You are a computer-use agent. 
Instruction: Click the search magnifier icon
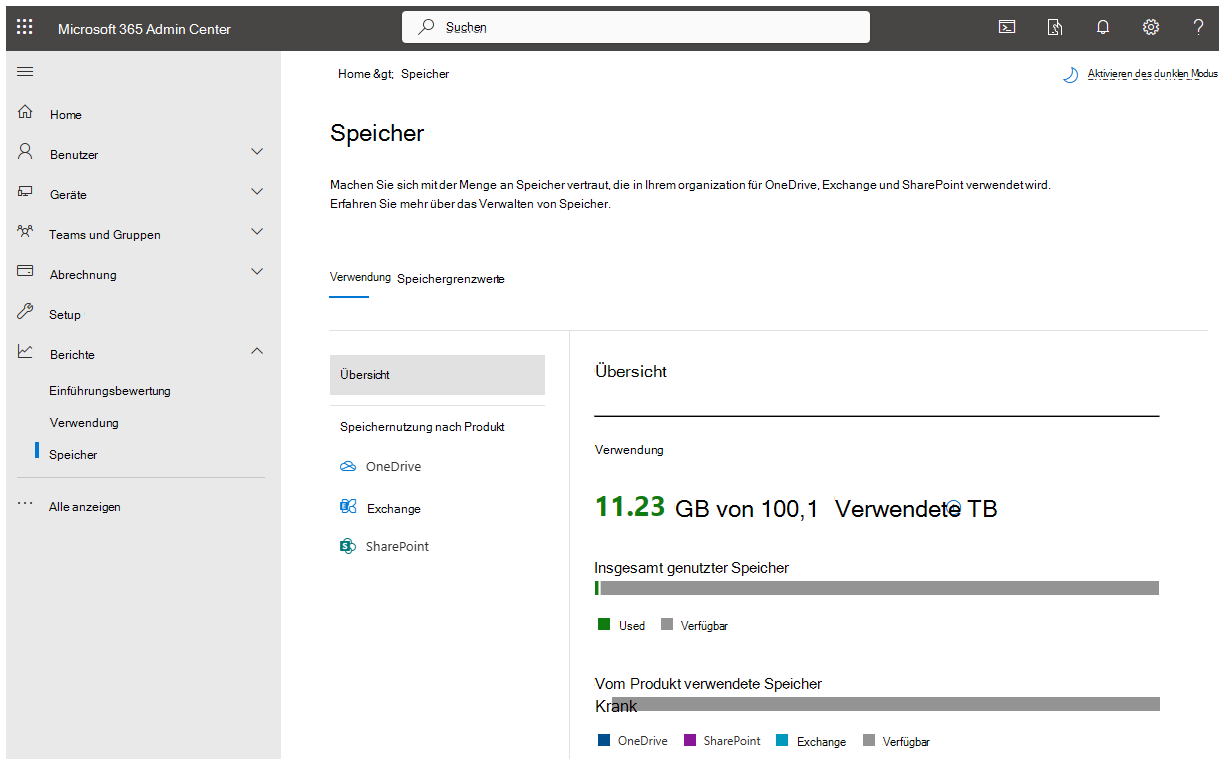pos(427,27)
